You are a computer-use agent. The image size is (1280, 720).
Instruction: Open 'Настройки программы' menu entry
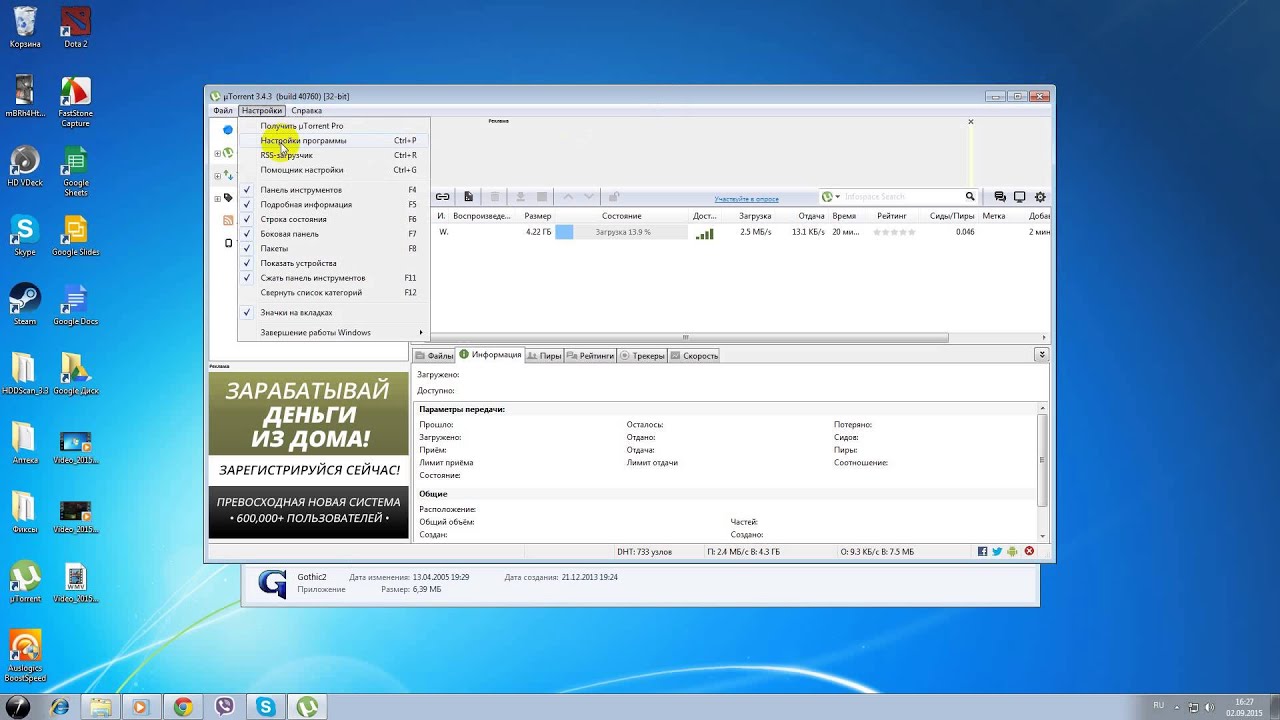coord(333,140)
